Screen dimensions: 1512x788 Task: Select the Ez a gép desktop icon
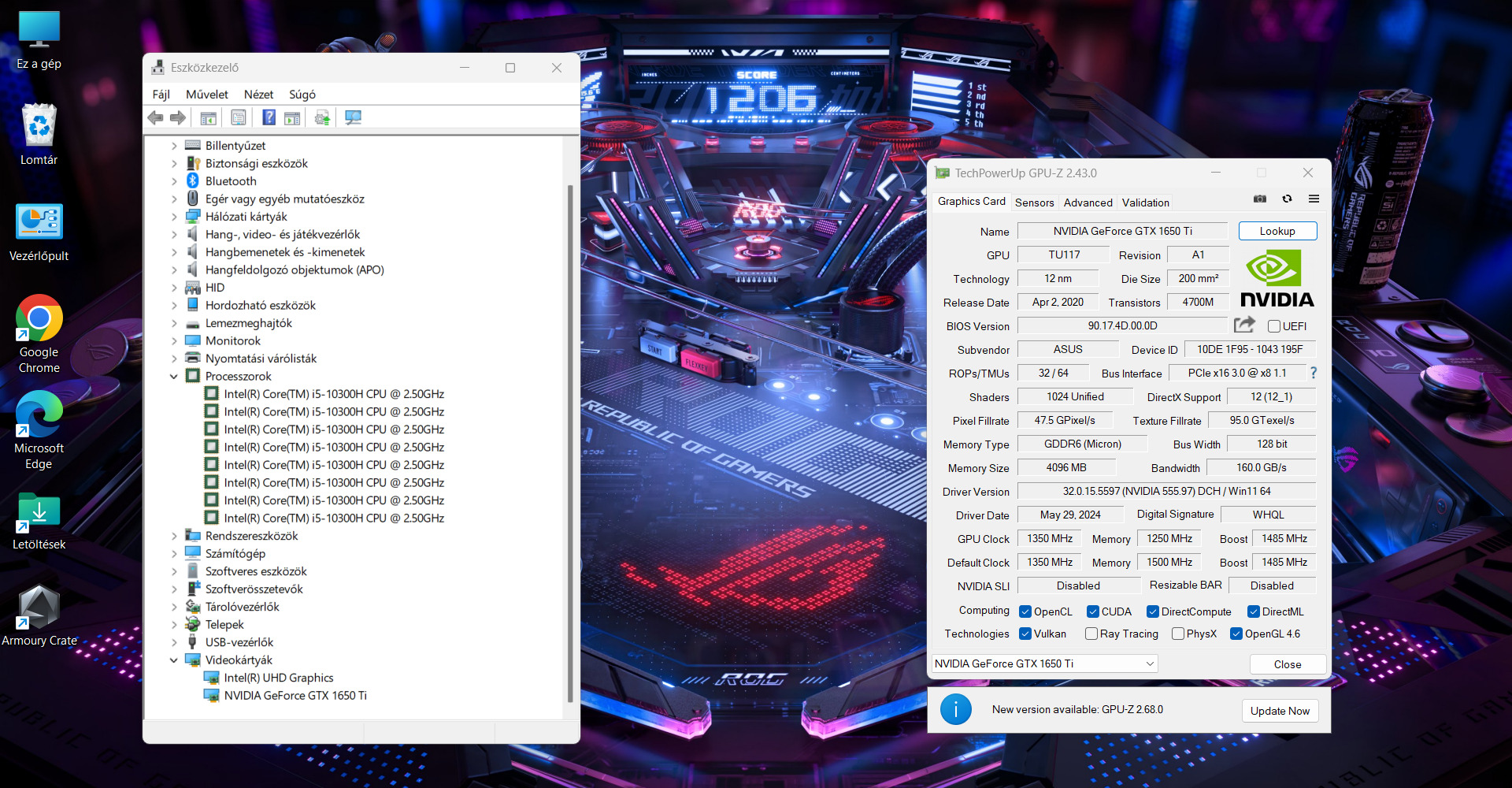tap(39, 40)
